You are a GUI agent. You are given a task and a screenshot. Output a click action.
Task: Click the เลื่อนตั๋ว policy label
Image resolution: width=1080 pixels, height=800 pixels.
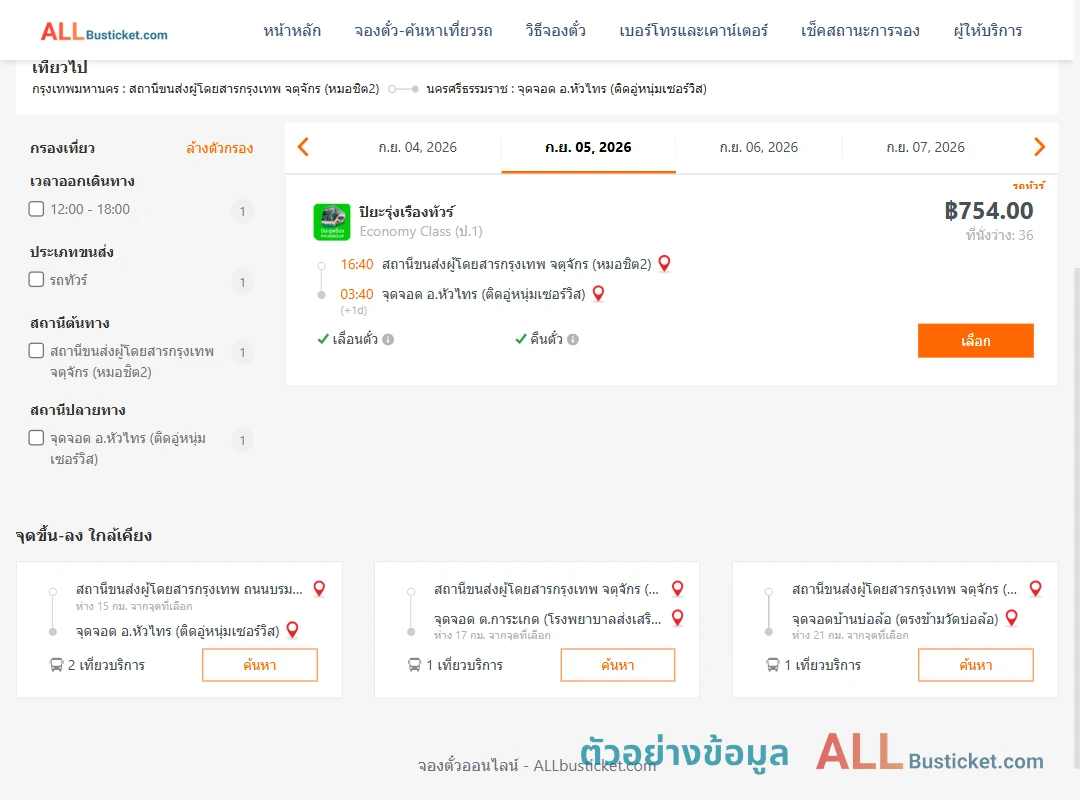click(x=355, y=339)
